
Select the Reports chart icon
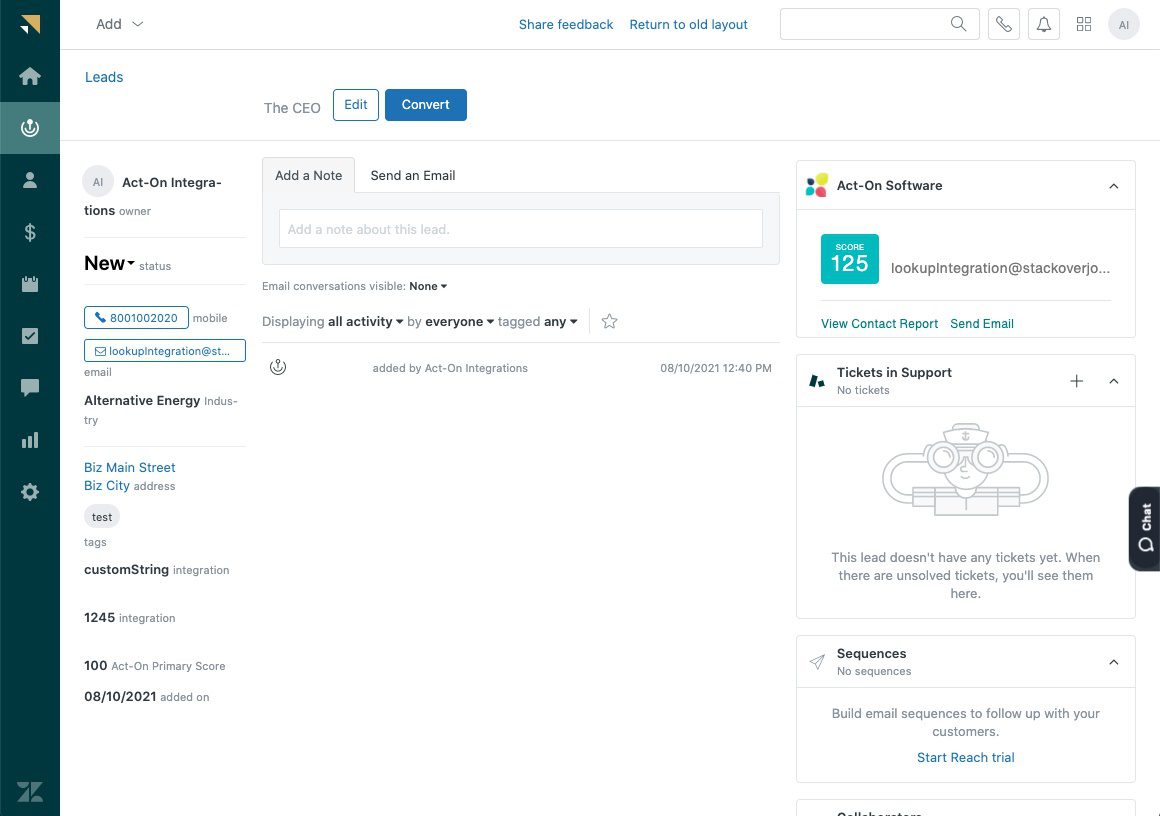pos(30,440)
